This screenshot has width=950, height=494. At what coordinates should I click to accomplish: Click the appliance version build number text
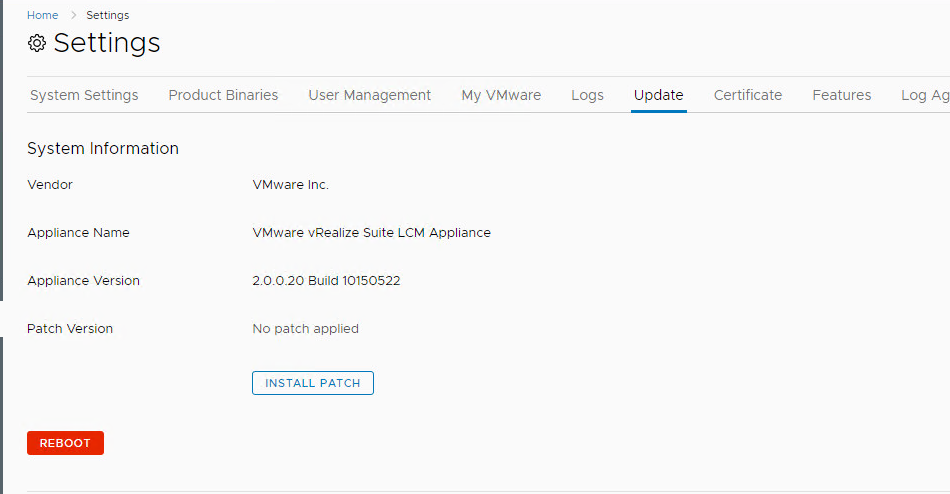point(326,281)
